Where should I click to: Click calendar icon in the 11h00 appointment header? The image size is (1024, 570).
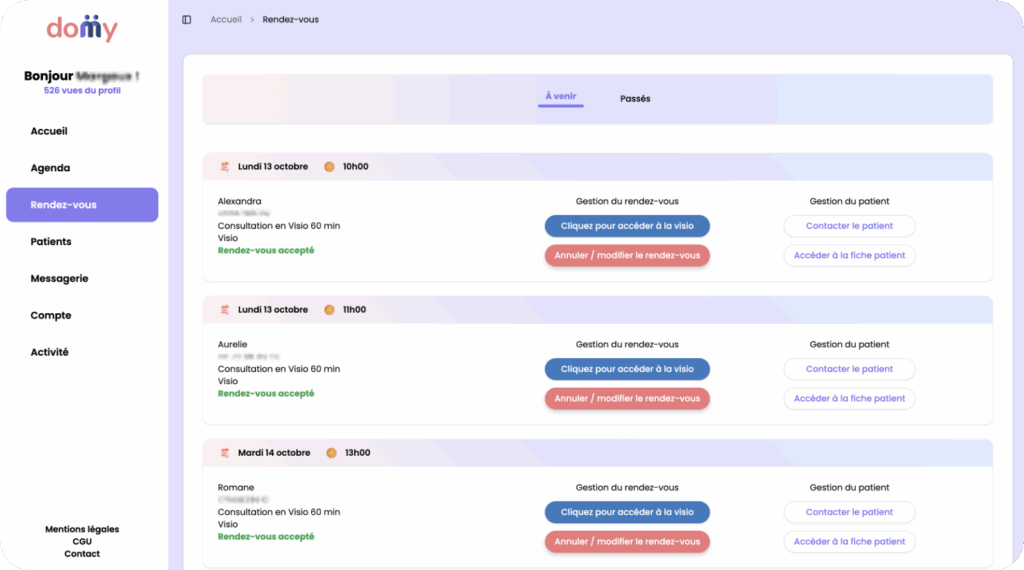coord(225,310)
